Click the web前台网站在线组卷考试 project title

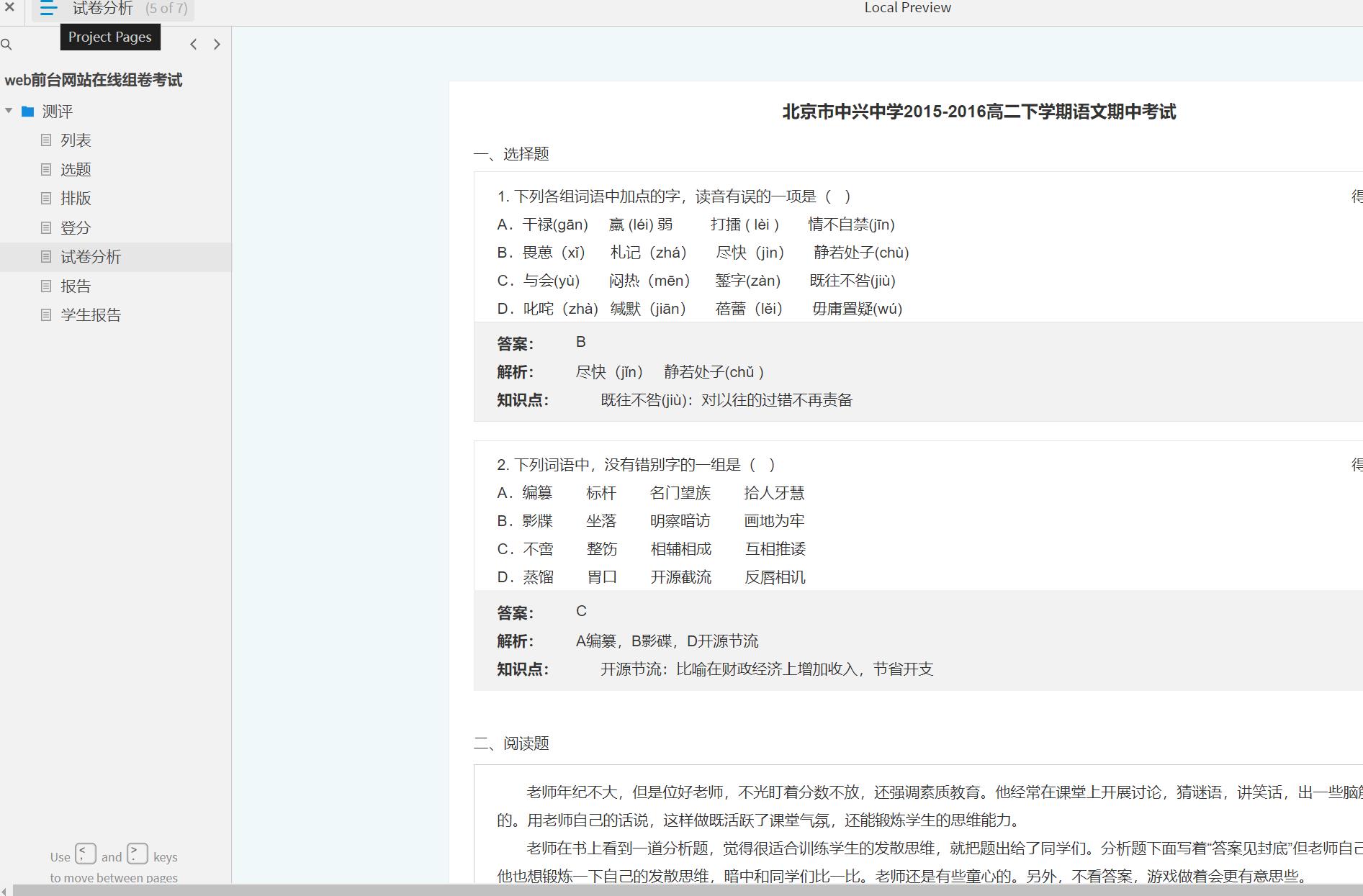[x=94, y=80]
